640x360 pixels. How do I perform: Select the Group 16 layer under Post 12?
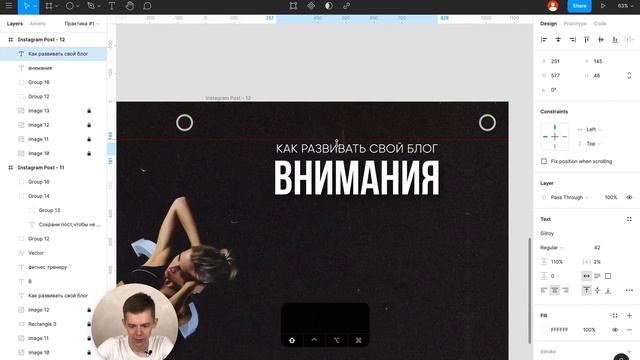coord(39,82)
